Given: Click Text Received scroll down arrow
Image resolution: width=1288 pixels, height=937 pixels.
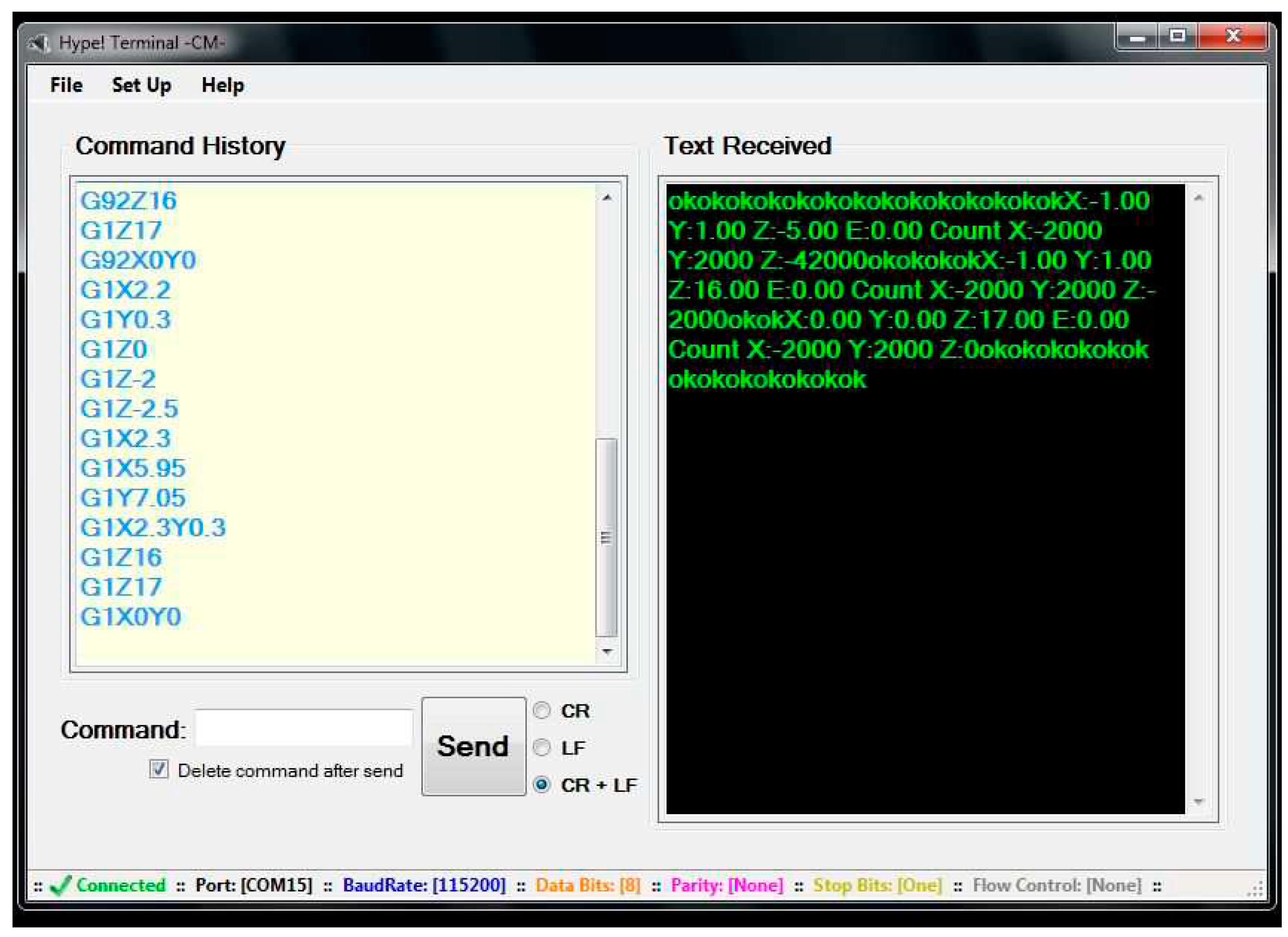Looking at the screenshot, I should 1198,801.
